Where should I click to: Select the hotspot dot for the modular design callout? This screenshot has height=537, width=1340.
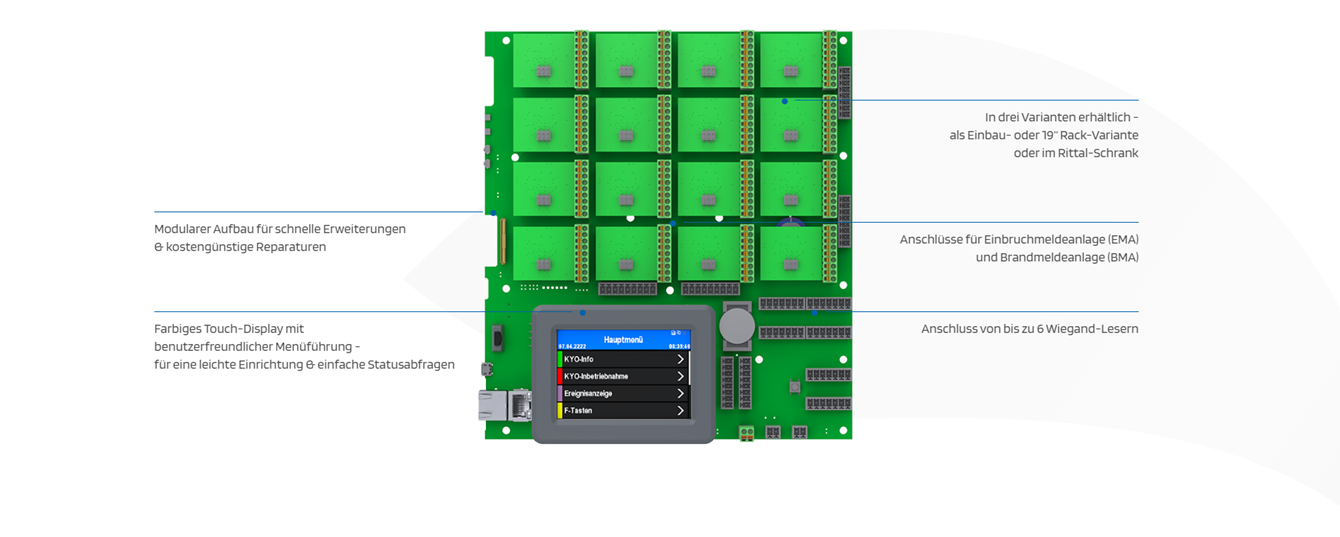coord(493,213)
